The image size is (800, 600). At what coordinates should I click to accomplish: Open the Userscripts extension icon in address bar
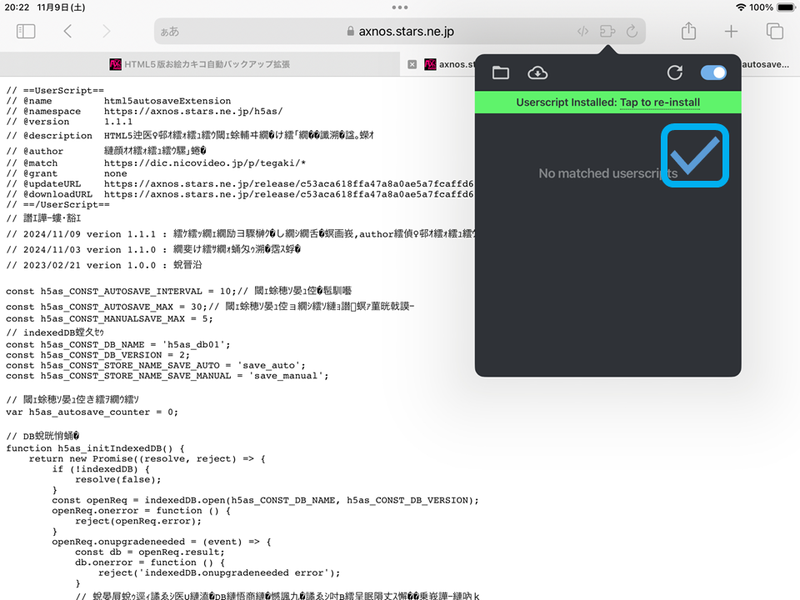607,32
